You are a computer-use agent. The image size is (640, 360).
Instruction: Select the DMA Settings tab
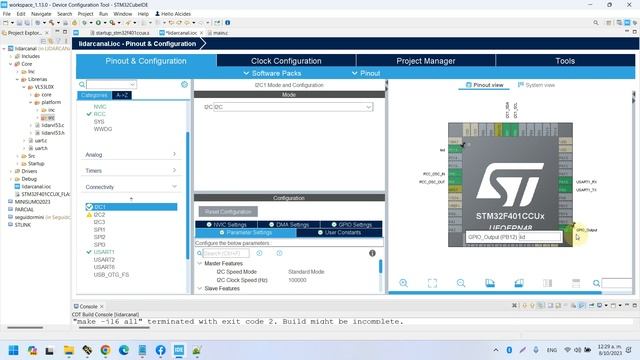[x=289, y=224]
